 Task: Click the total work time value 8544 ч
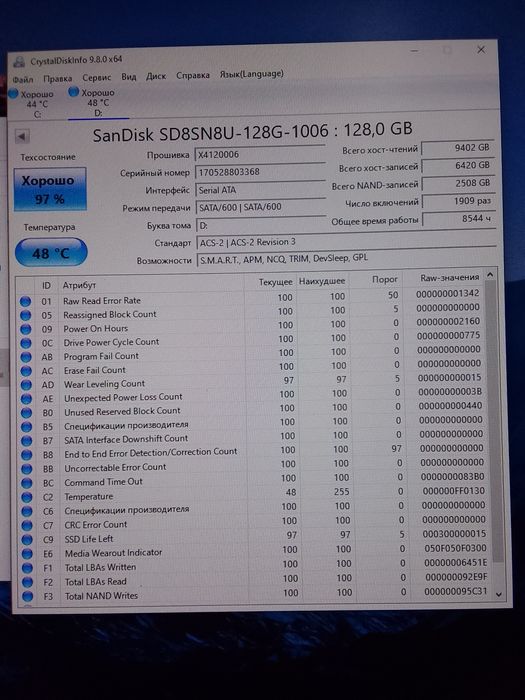[x=459, y=219]
